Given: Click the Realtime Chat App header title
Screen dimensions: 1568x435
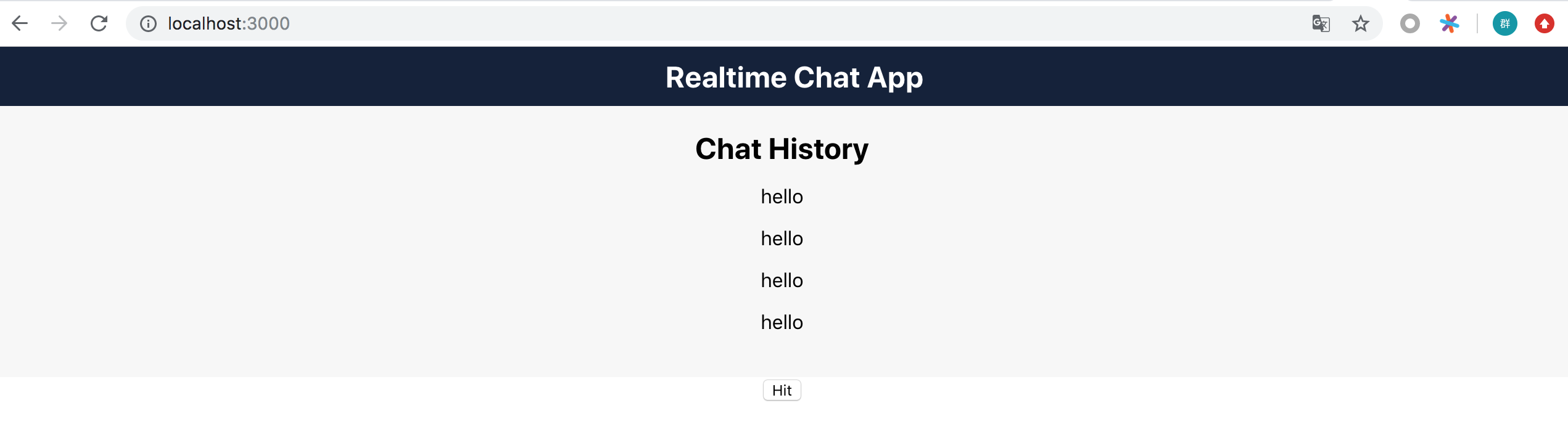Looking at the screenshot, I should pos(794,78).
